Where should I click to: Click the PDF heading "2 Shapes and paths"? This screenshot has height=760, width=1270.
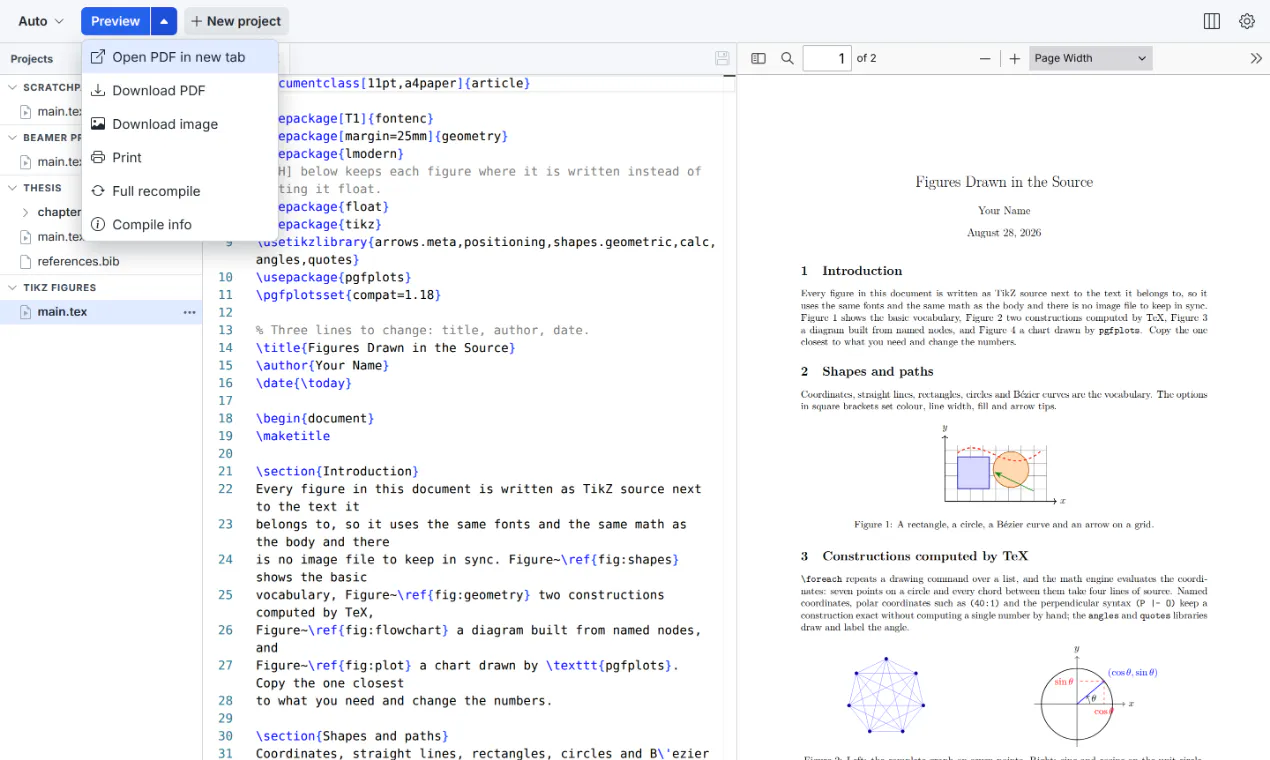[x=867, y=371]
